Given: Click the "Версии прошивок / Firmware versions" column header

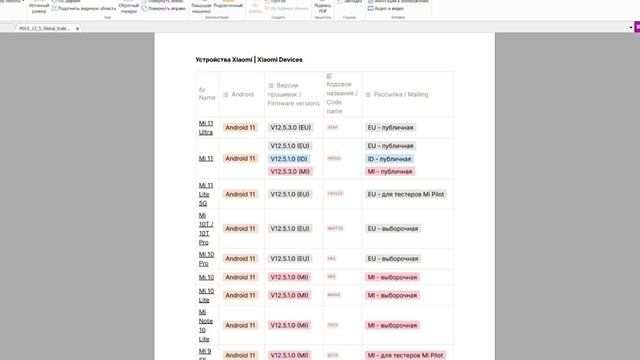Looking at the screenshot, I should click(x=293, y=94).
